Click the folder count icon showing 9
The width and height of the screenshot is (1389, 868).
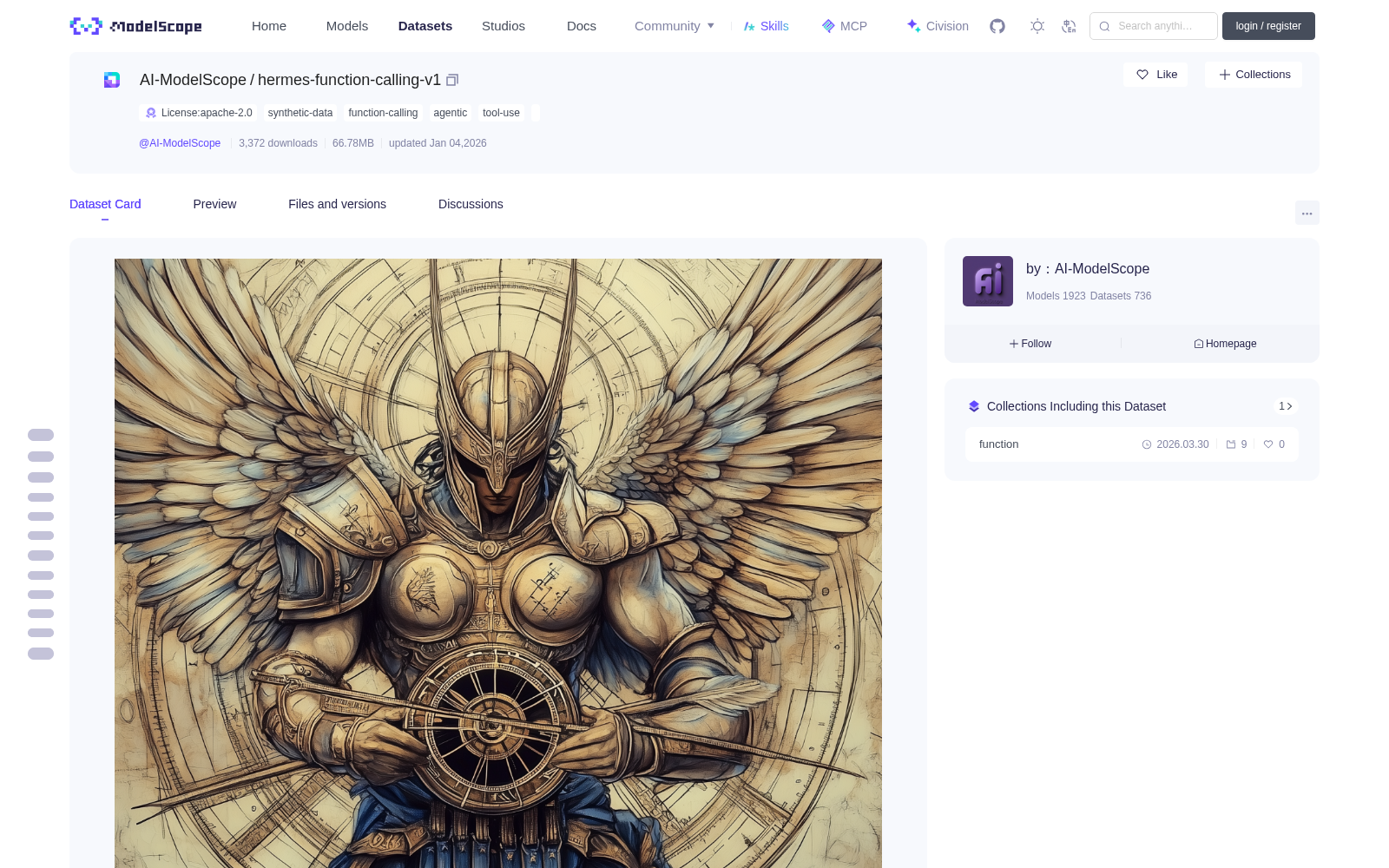pos(1231,444)
